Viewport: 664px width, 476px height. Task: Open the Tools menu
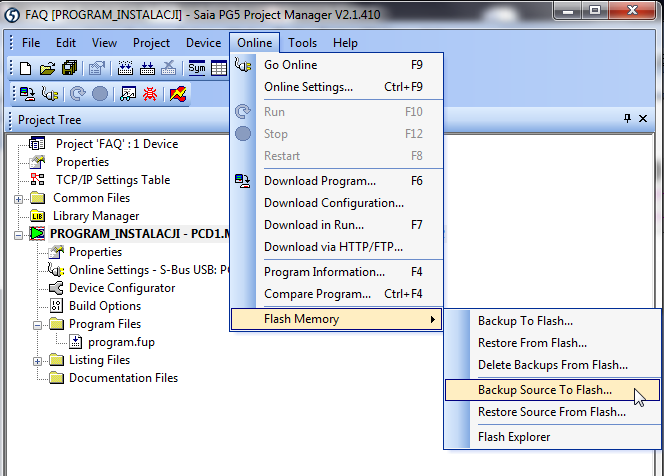pyautogui.click(x=302, y=43)
